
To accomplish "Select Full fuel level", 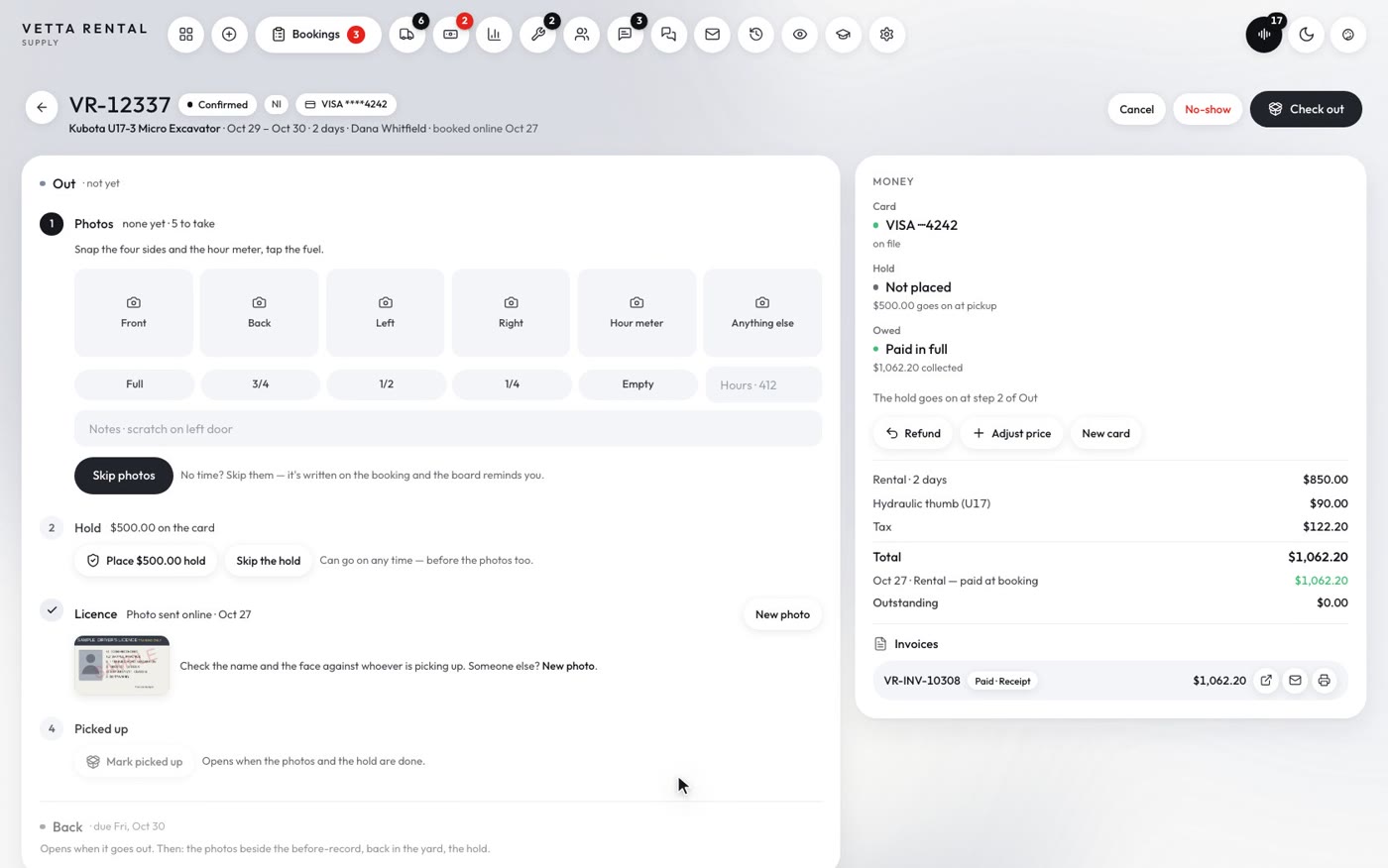I will [x=134, y=384].
